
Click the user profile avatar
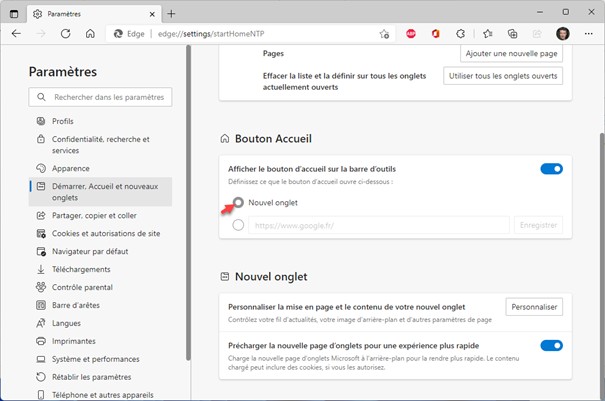pos(563,34)
